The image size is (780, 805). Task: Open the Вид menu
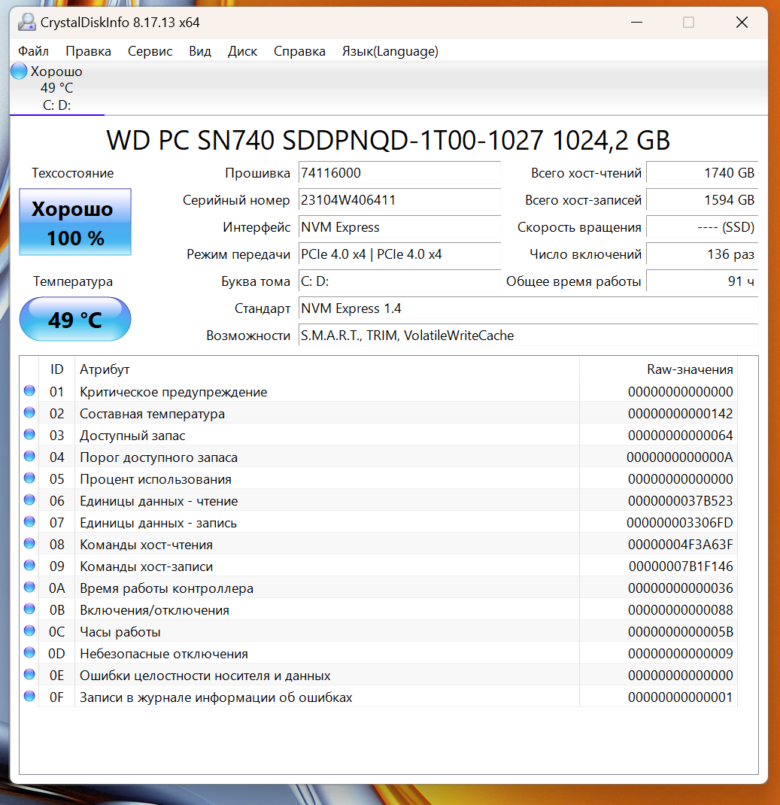[x=200, y=51]
